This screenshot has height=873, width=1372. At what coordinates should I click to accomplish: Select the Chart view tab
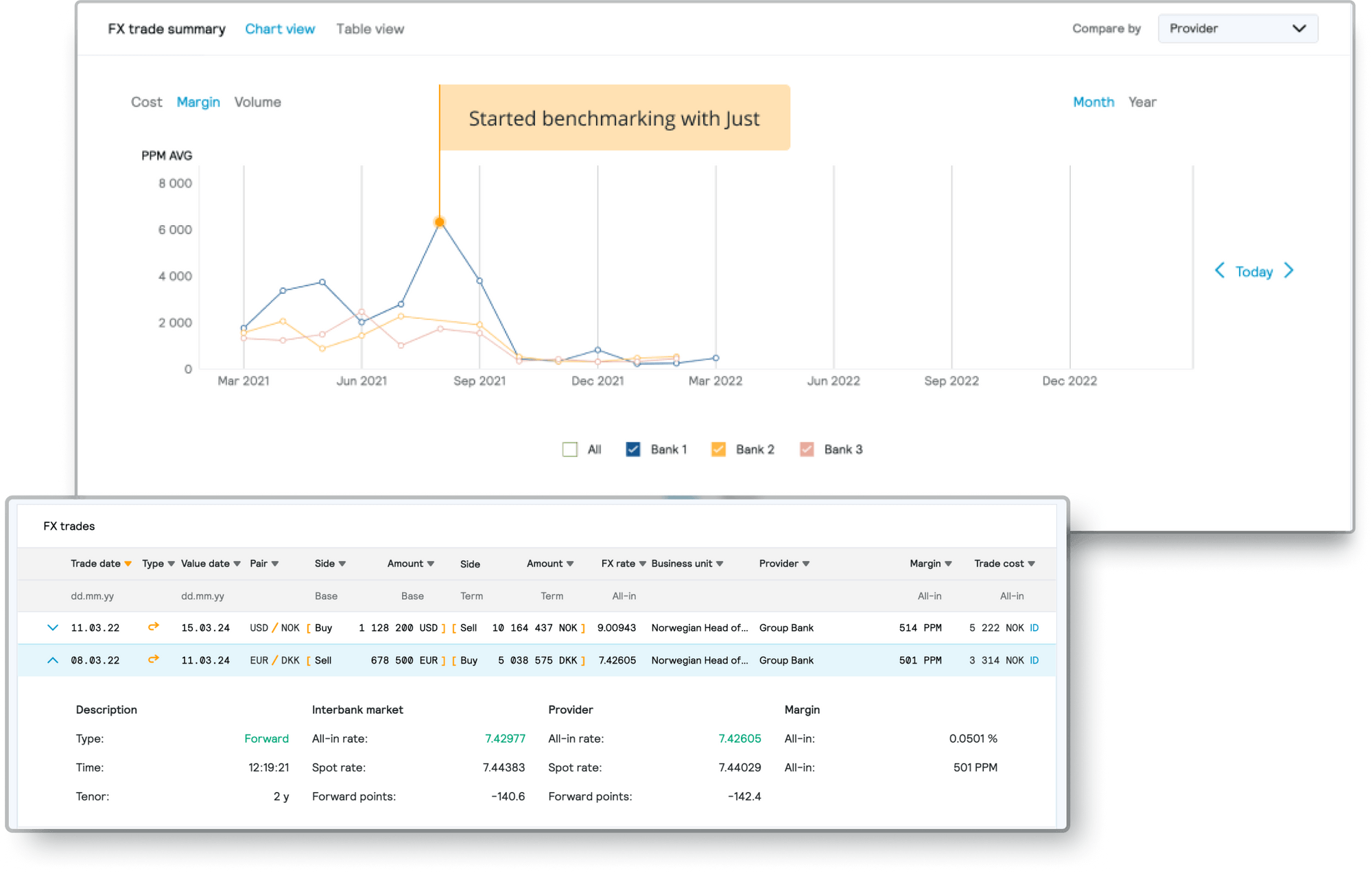280,29
